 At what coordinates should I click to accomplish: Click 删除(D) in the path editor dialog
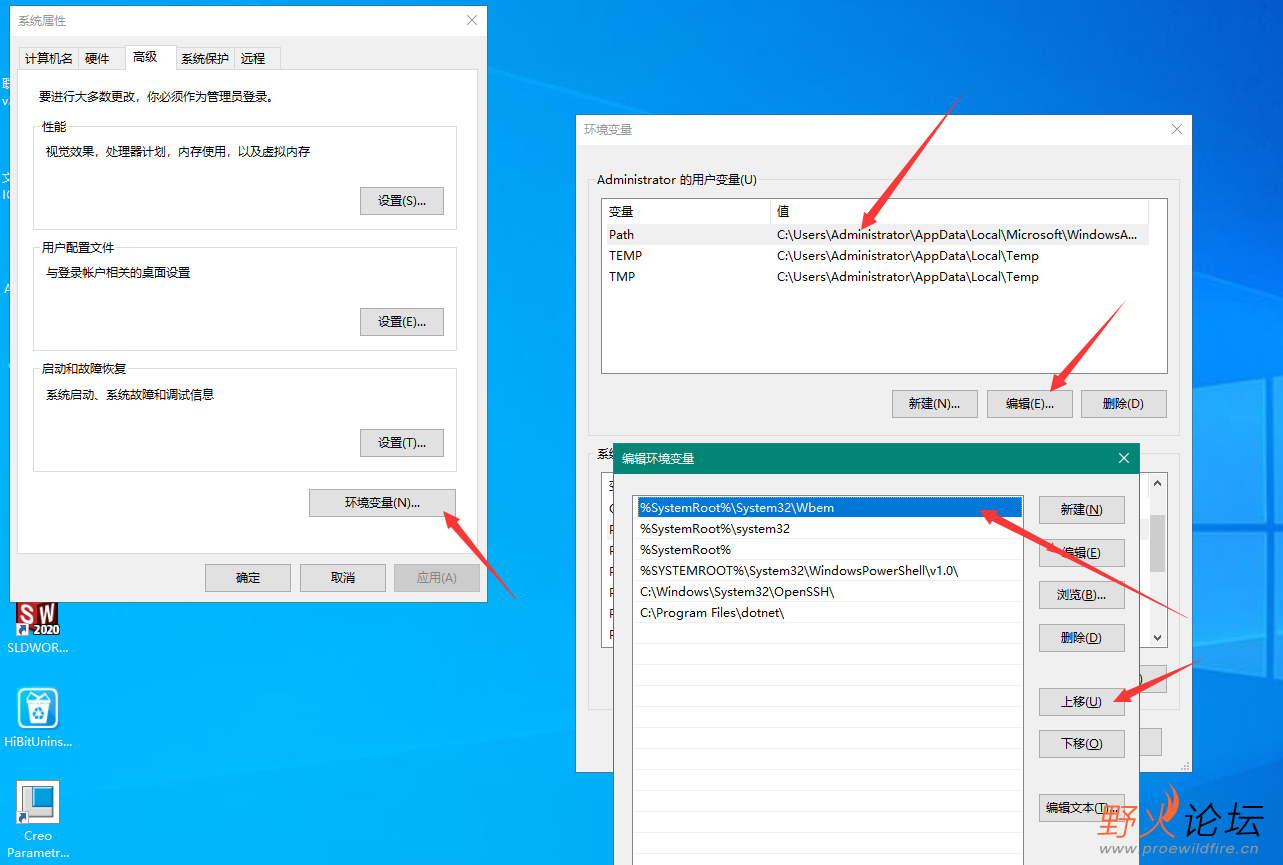(1082, 638)
